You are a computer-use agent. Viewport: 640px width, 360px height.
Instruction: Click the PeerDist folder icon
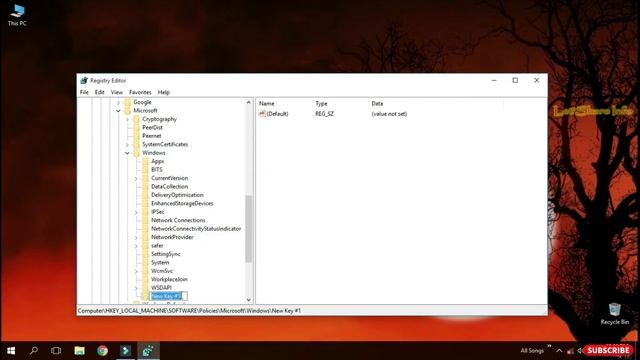click(x=136, y=127)
